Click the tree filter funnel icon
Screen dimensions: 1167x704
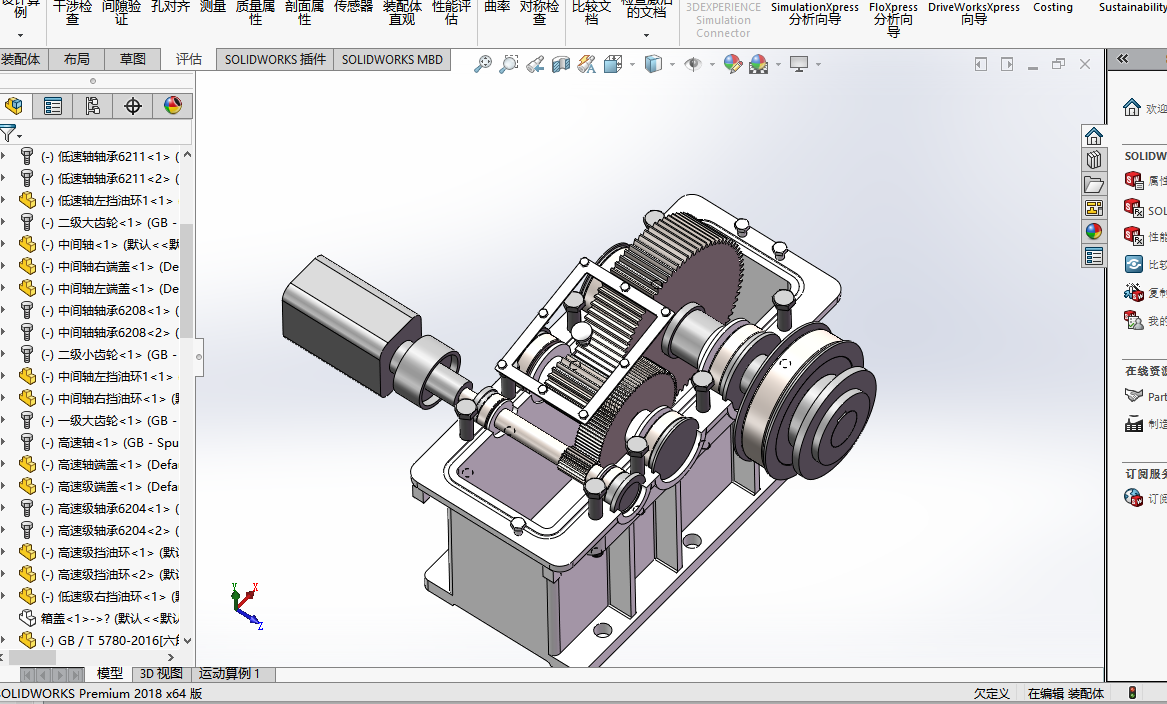coord(7,134)
